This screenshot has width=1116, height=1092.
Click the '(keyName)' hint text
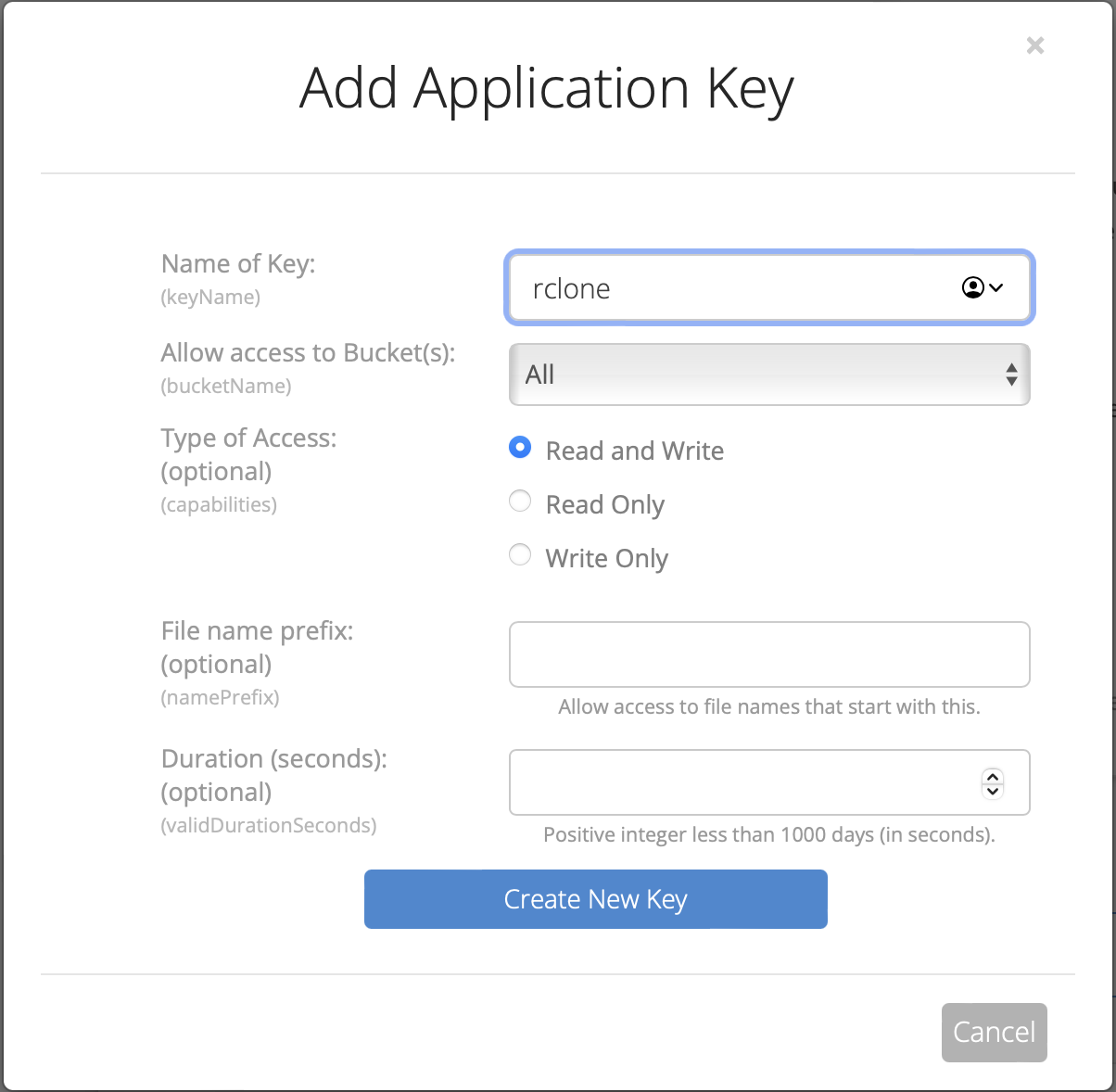[x=210, y=298]
